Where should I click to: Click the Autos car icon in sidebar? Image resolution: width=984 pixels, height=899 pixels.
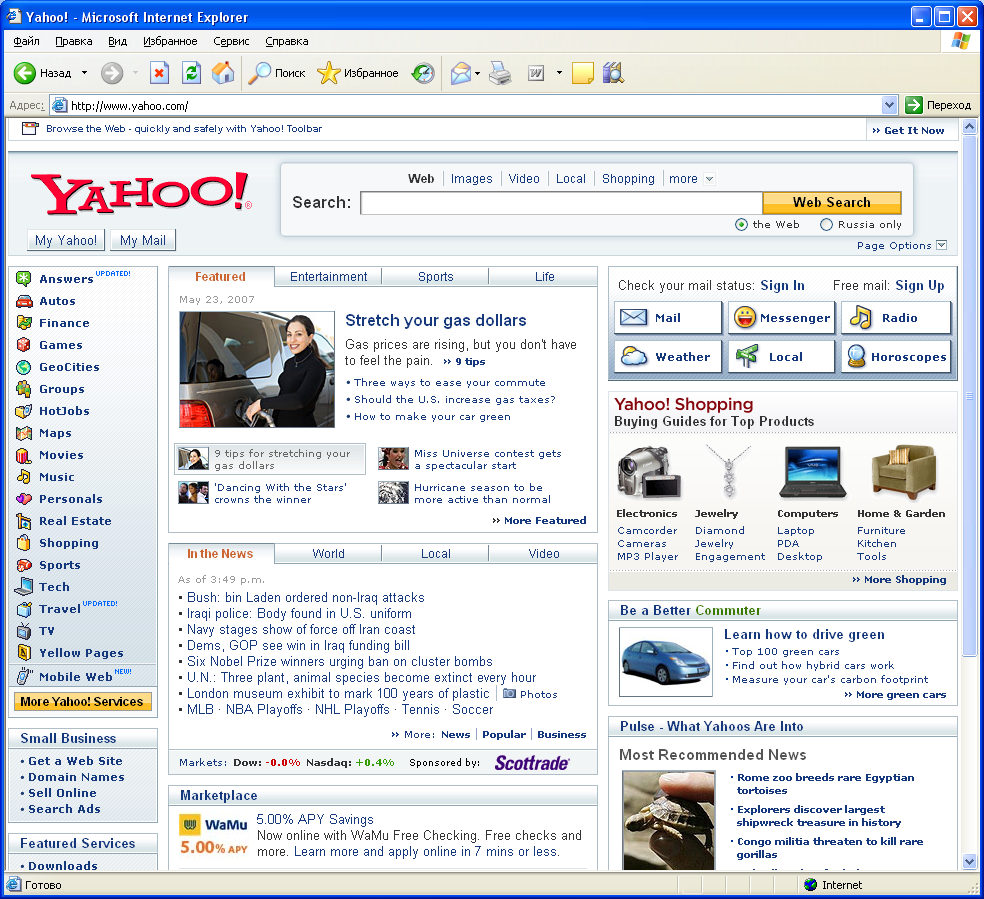[24, 301]
